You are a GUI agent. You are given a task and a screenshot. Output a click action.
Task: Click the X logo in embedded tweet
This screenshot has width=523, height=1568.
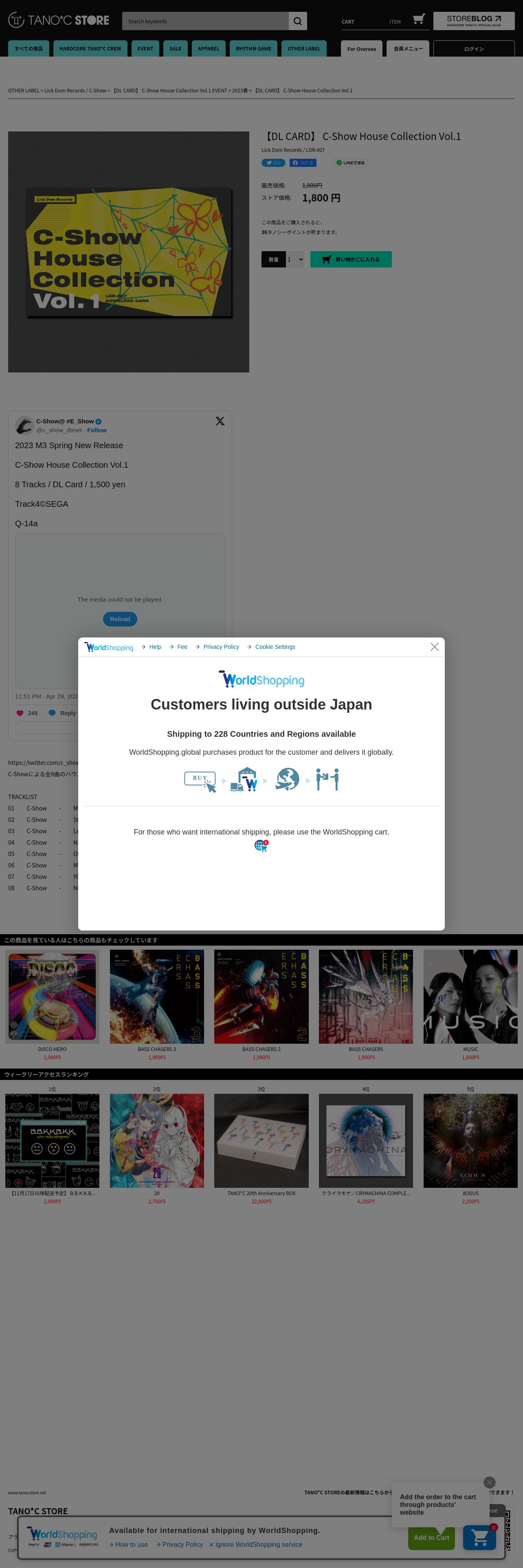tap(220, 421)
